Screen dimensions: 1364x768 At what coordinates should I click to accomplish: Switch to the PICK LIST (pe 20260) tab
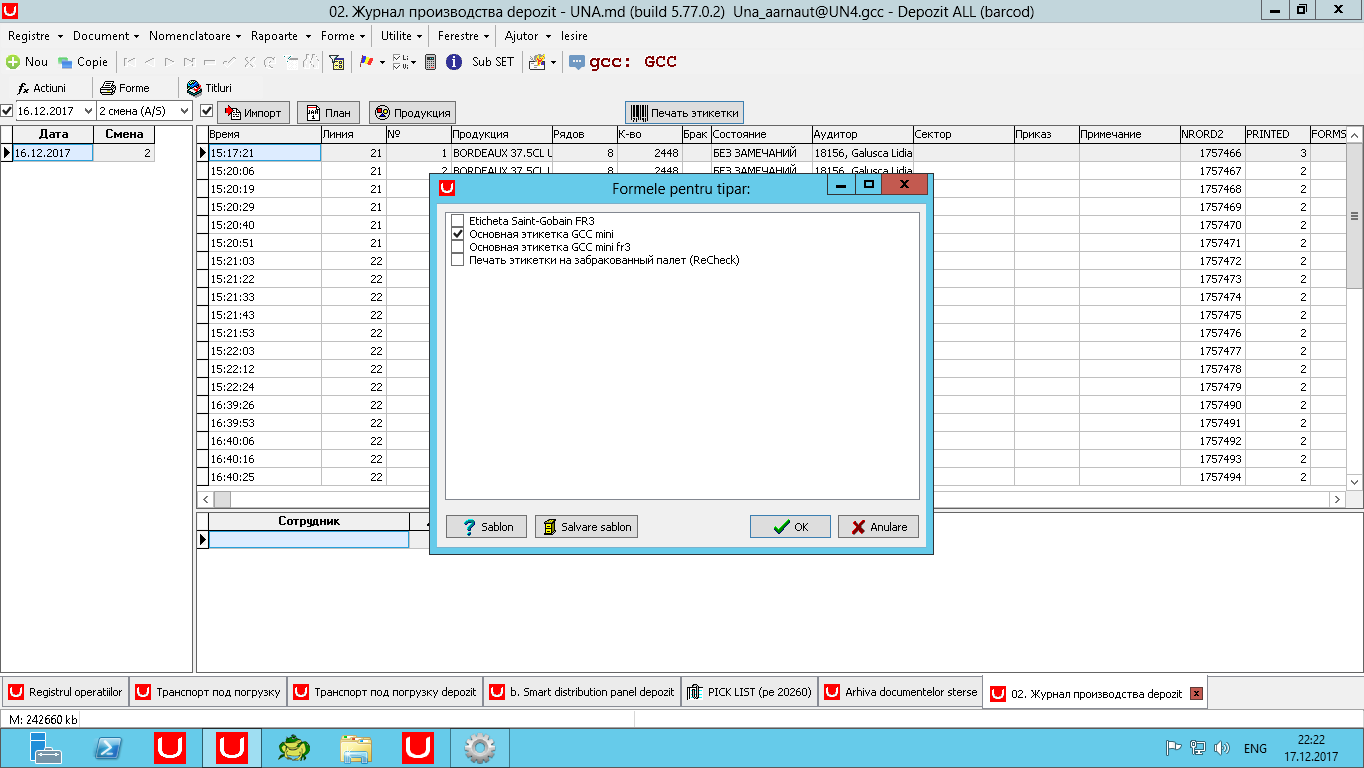749,692
